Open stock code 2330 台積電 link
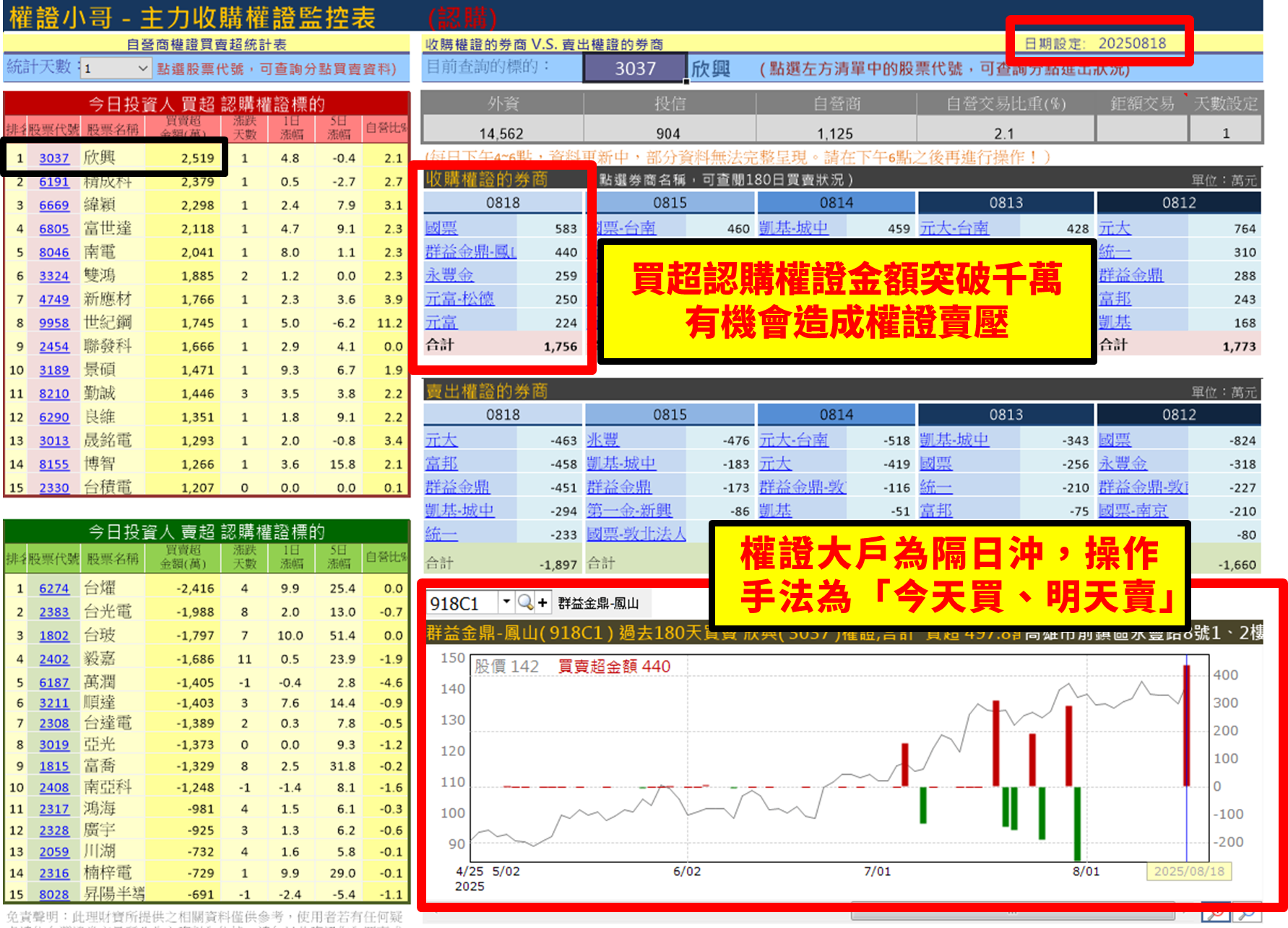1288x928 pixels. coord(54,487)
